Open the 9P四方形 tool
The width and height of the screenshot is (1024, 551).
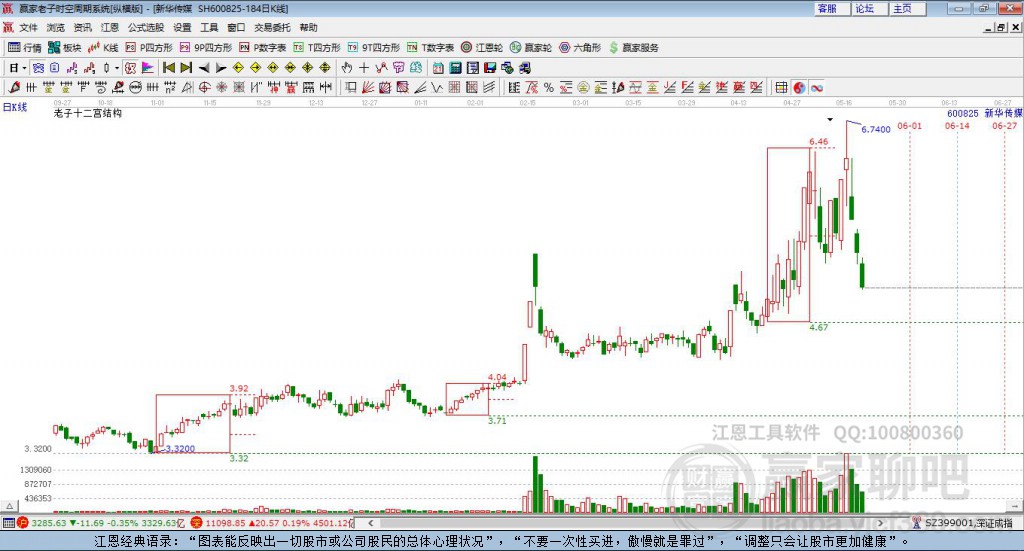click(x=206, y=48)
